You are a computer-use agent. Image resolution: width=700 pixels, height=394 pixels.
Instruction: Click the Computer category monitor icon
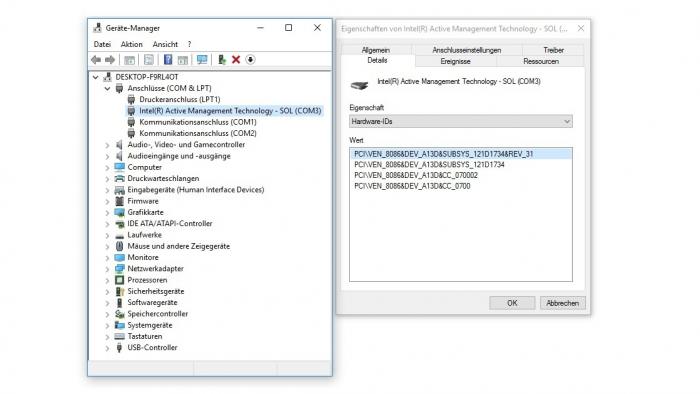pyautogui.click(x=119, y=167)
